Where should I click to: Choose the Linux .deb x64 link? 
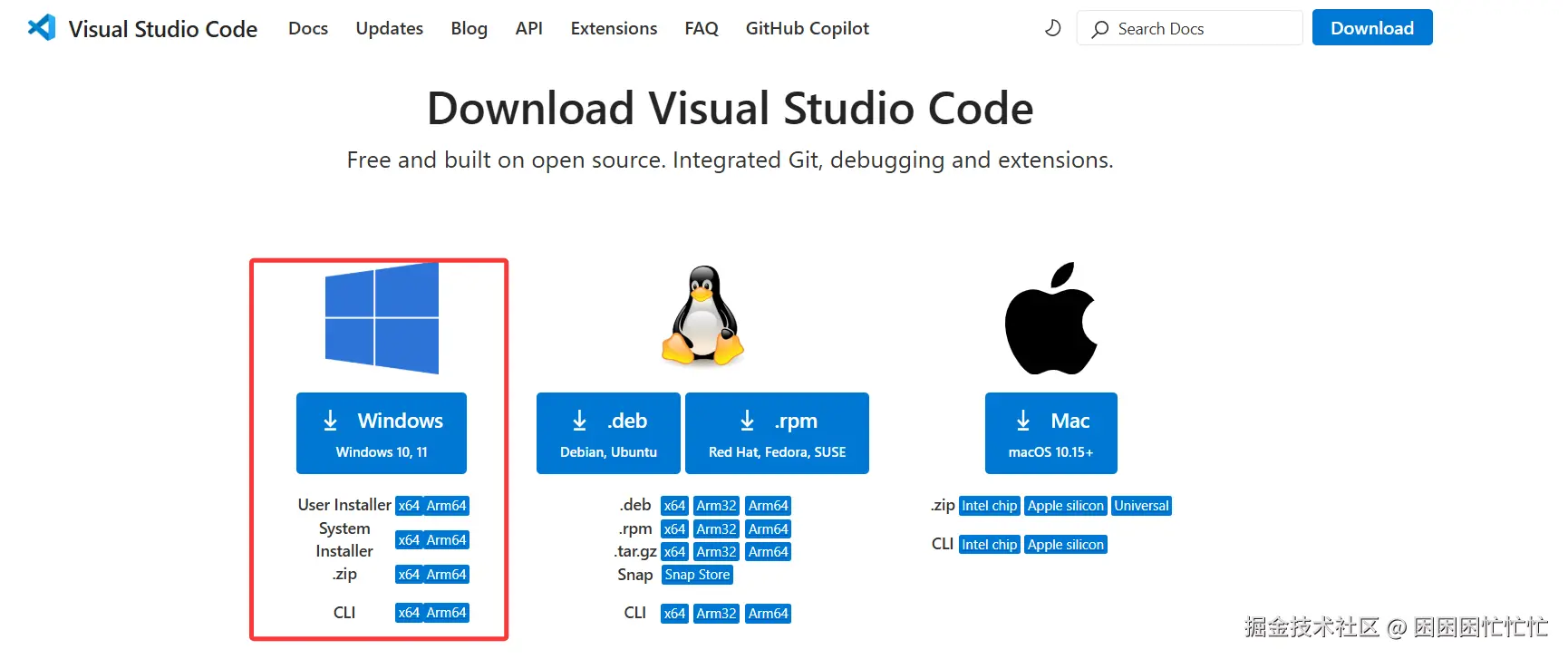point(674,506)
